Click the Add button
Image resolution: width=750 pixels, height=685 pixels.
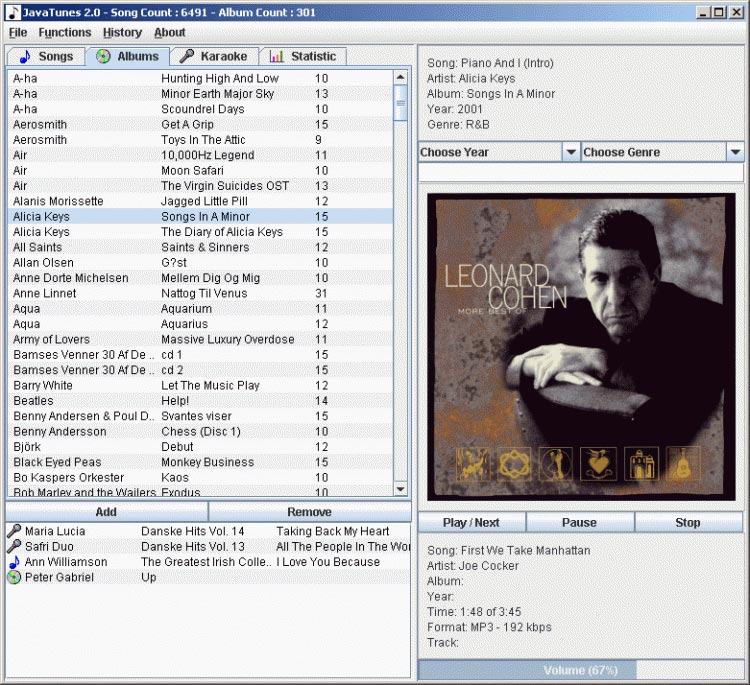tap(106, 512)
